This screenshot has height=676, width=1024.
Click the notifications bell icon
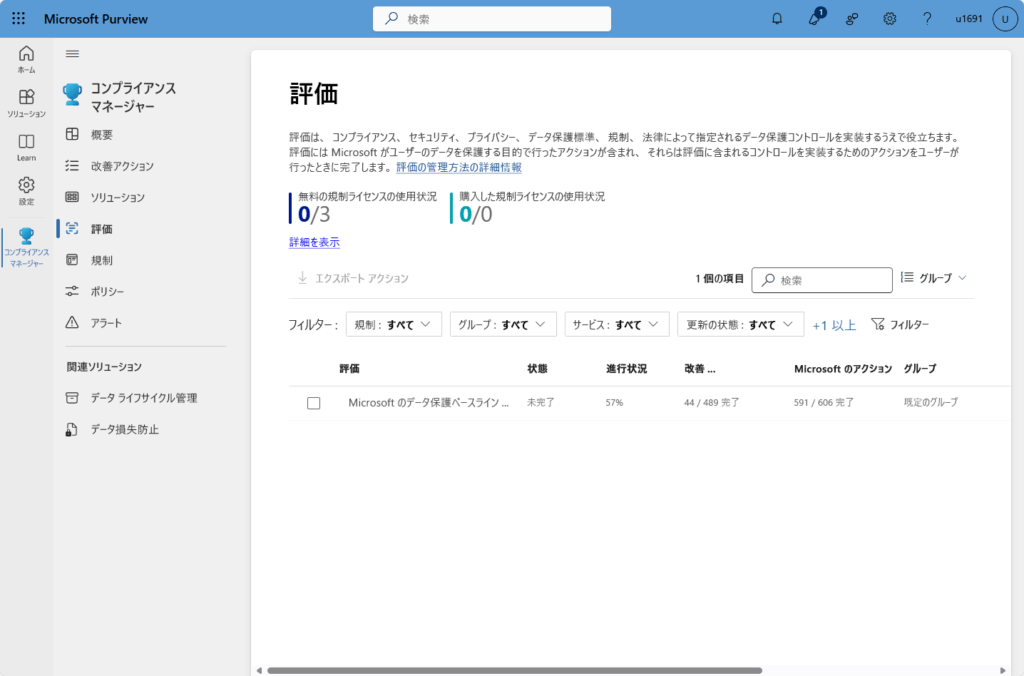pos(777,19)
